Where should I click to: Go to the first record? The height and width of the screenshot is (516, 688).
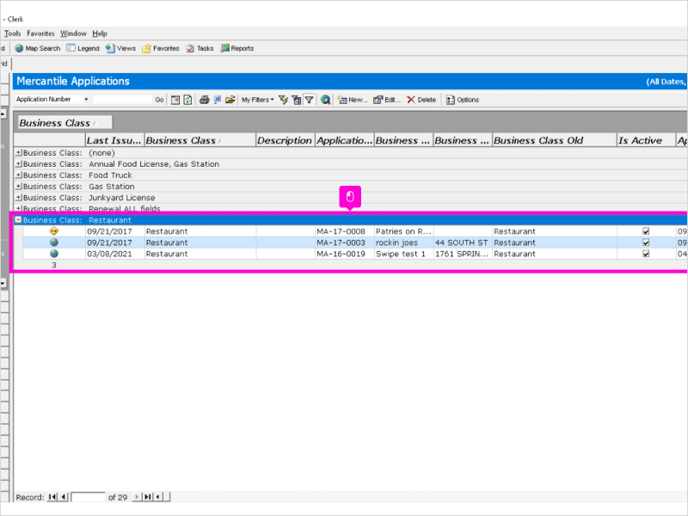[52, 497]
